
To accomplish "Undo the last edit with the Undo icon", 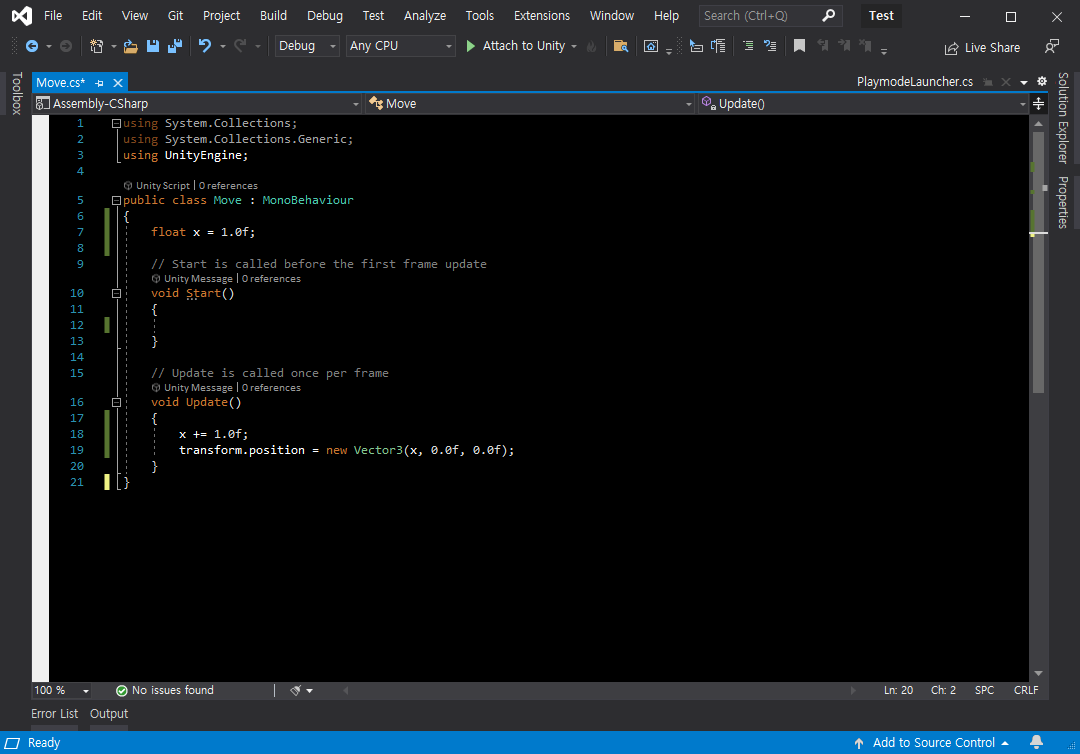I will click(x=205, y=46).
